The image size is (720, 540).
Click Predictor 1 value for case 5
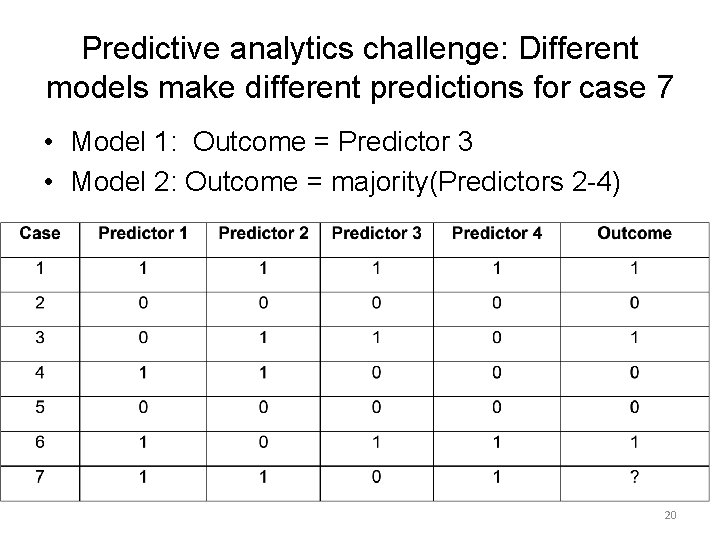click(x=143, y=408)
